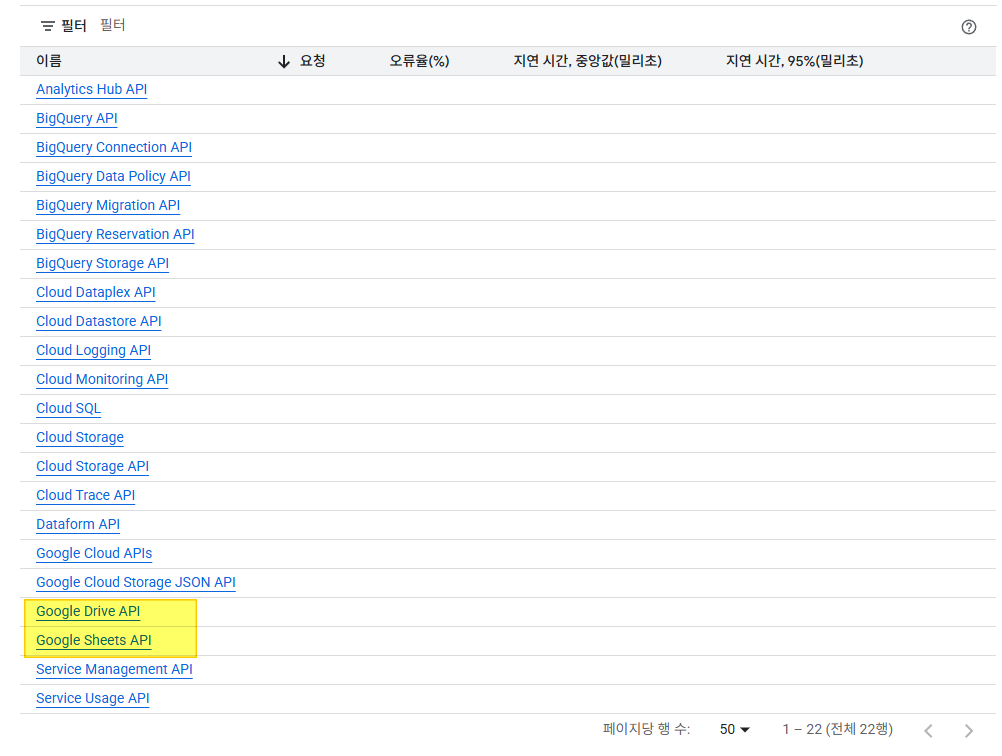The height and width of the screenshot is (756, 1002).
Task: Click the filter icon
Action: click(x=47, y=26)
